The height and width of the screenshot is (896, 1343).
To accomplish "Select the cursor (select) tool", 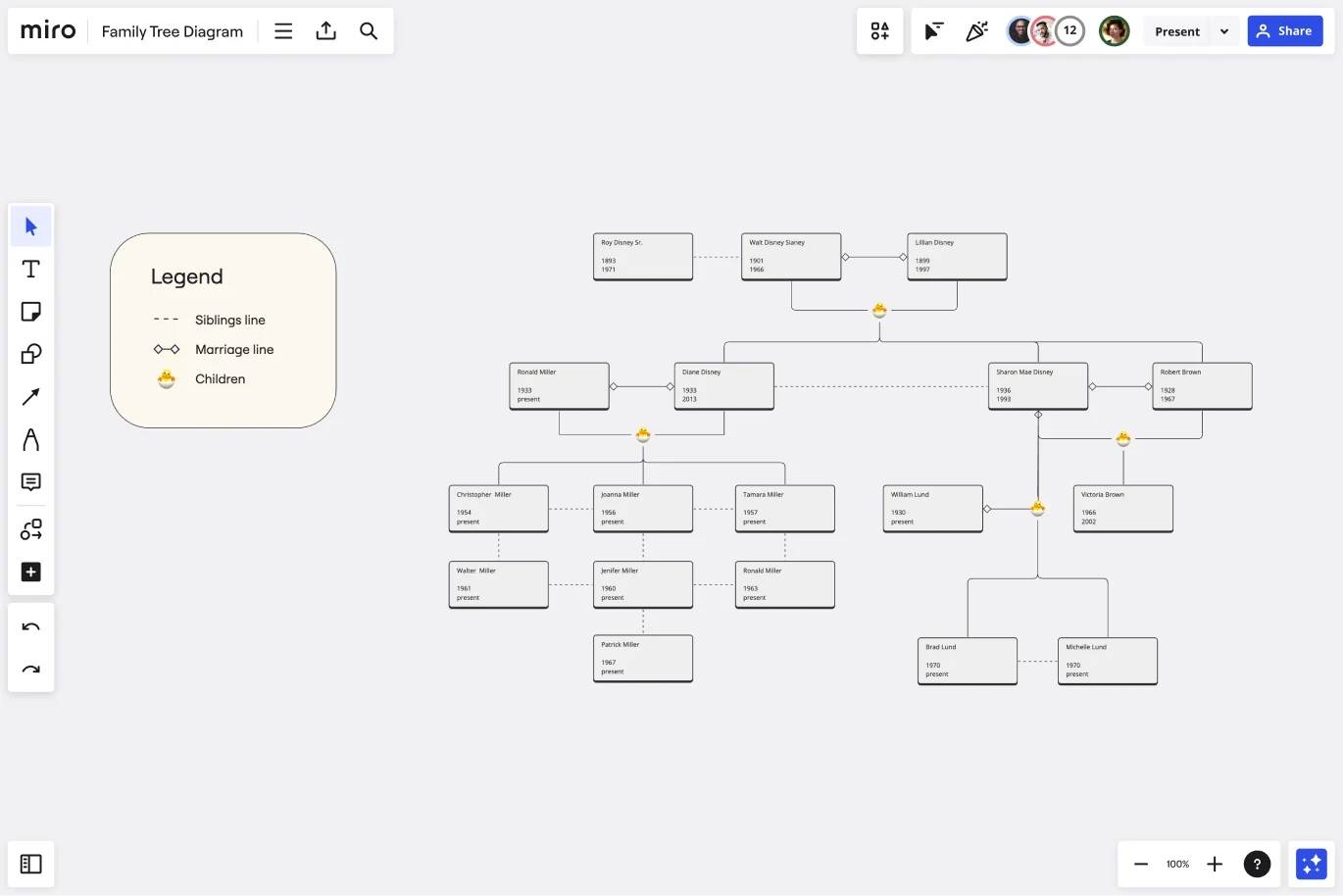I will point(31,226).
